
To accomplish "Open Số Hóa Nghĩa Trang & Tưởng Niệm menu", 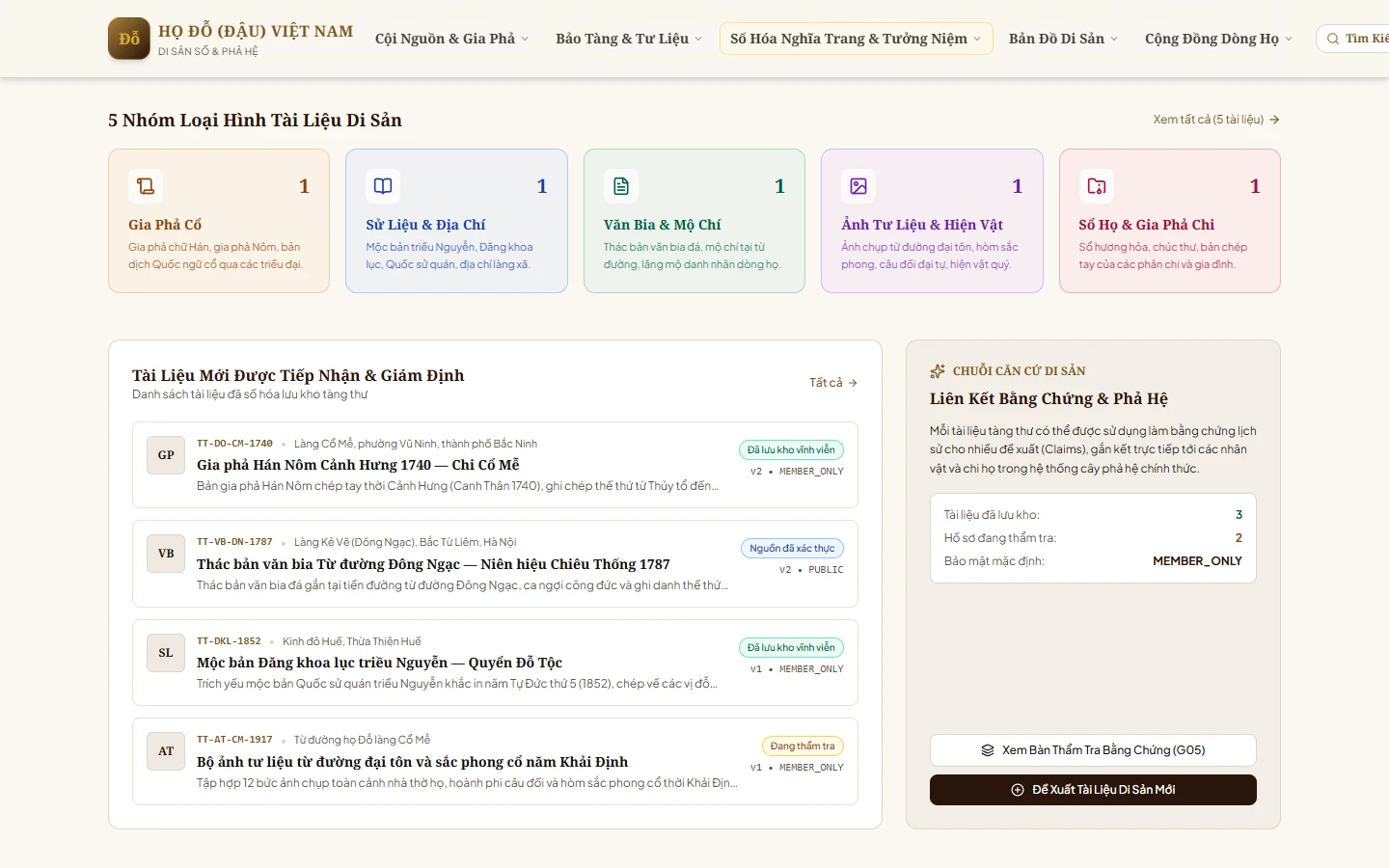I will [x=856, y=39].
